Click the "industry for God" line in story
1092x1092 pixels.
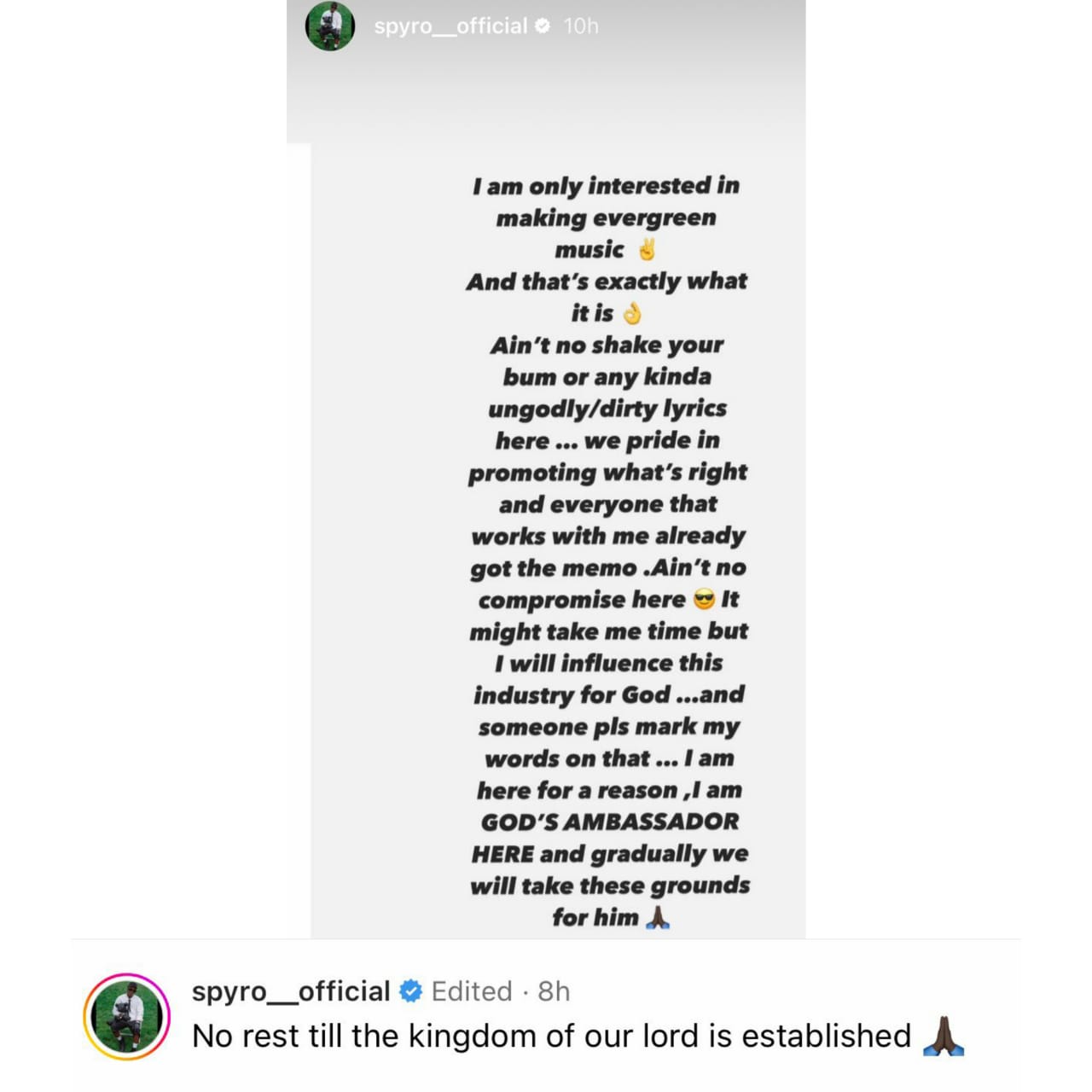coord(609,695)
